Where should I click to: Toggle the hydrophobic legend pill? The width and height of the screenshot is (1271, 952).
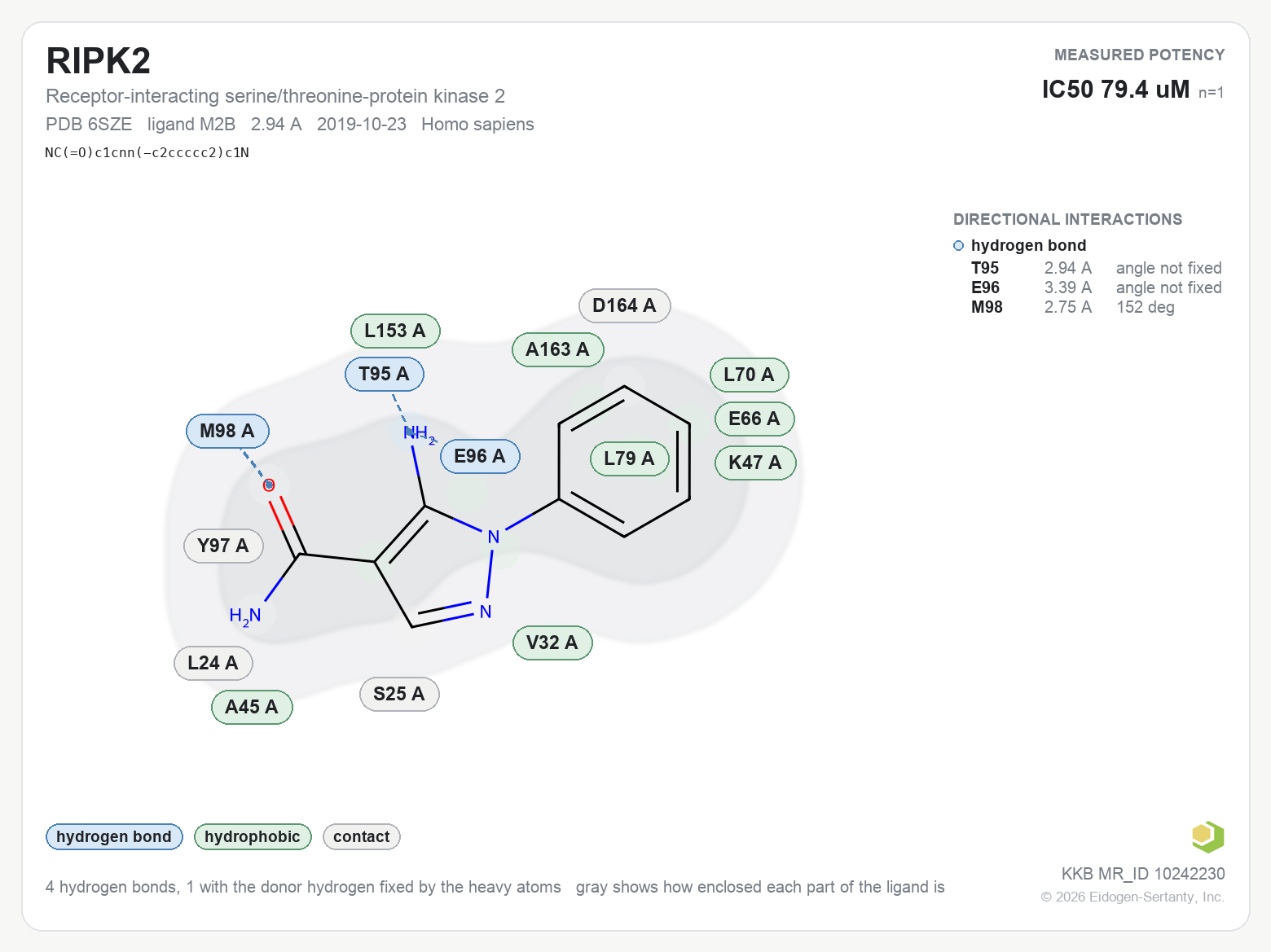[x=253, y=836]
